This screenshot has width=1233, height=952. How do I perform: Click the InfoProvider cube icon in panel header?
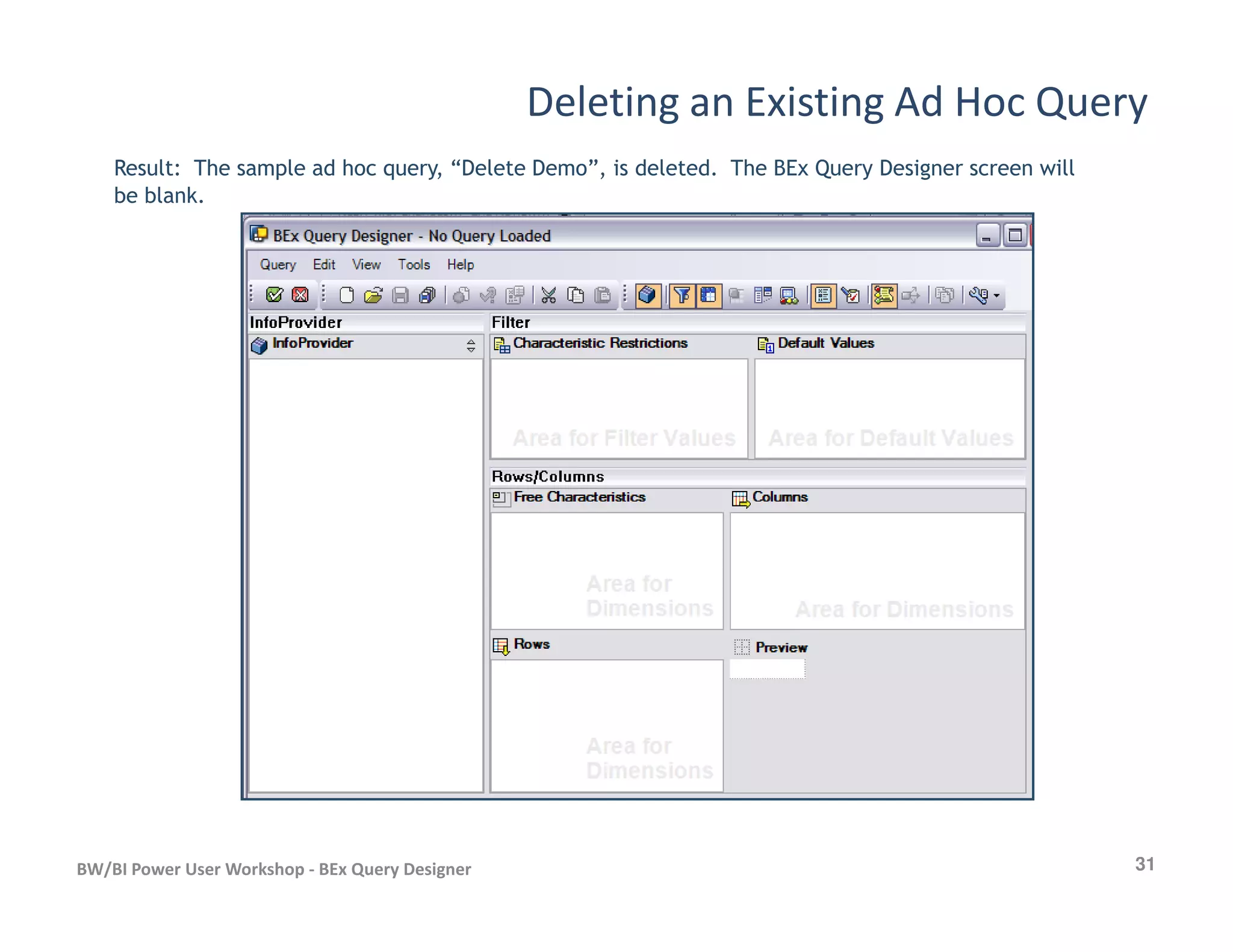coord(259,346)
